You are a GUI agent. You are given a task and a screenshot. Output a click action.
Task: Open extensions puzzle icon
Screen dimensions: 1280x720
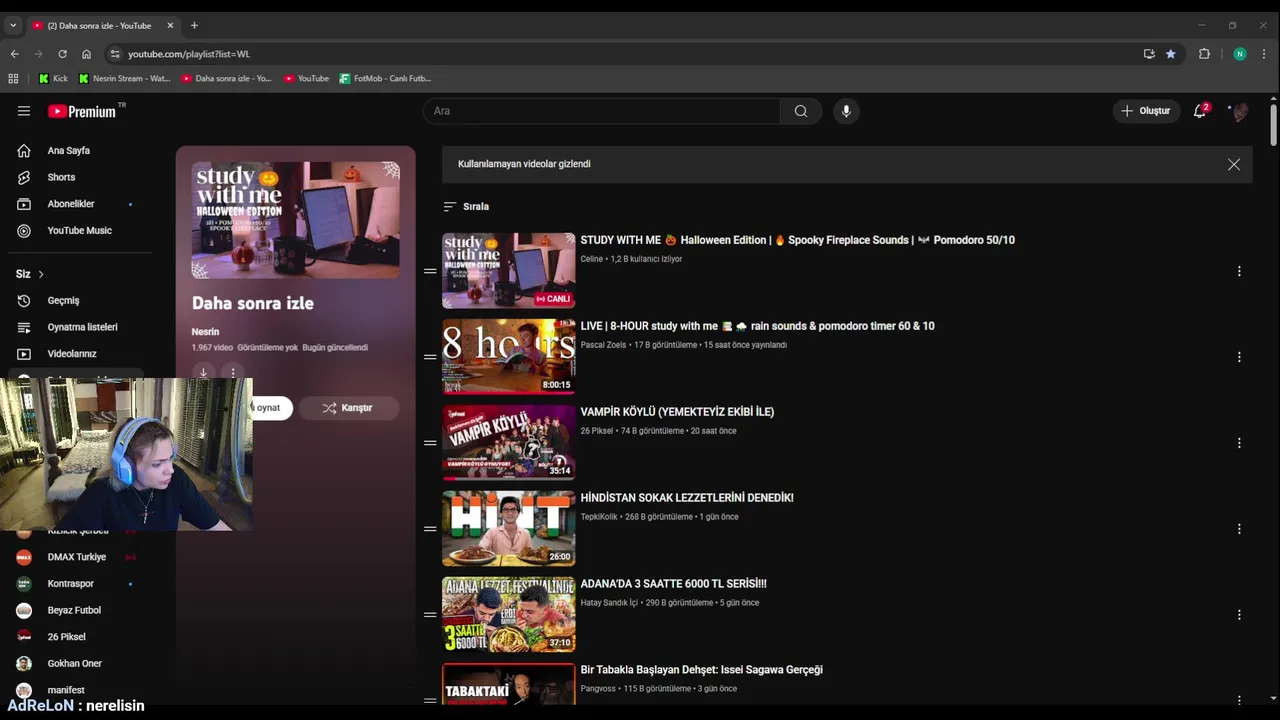click(1204, 54)
